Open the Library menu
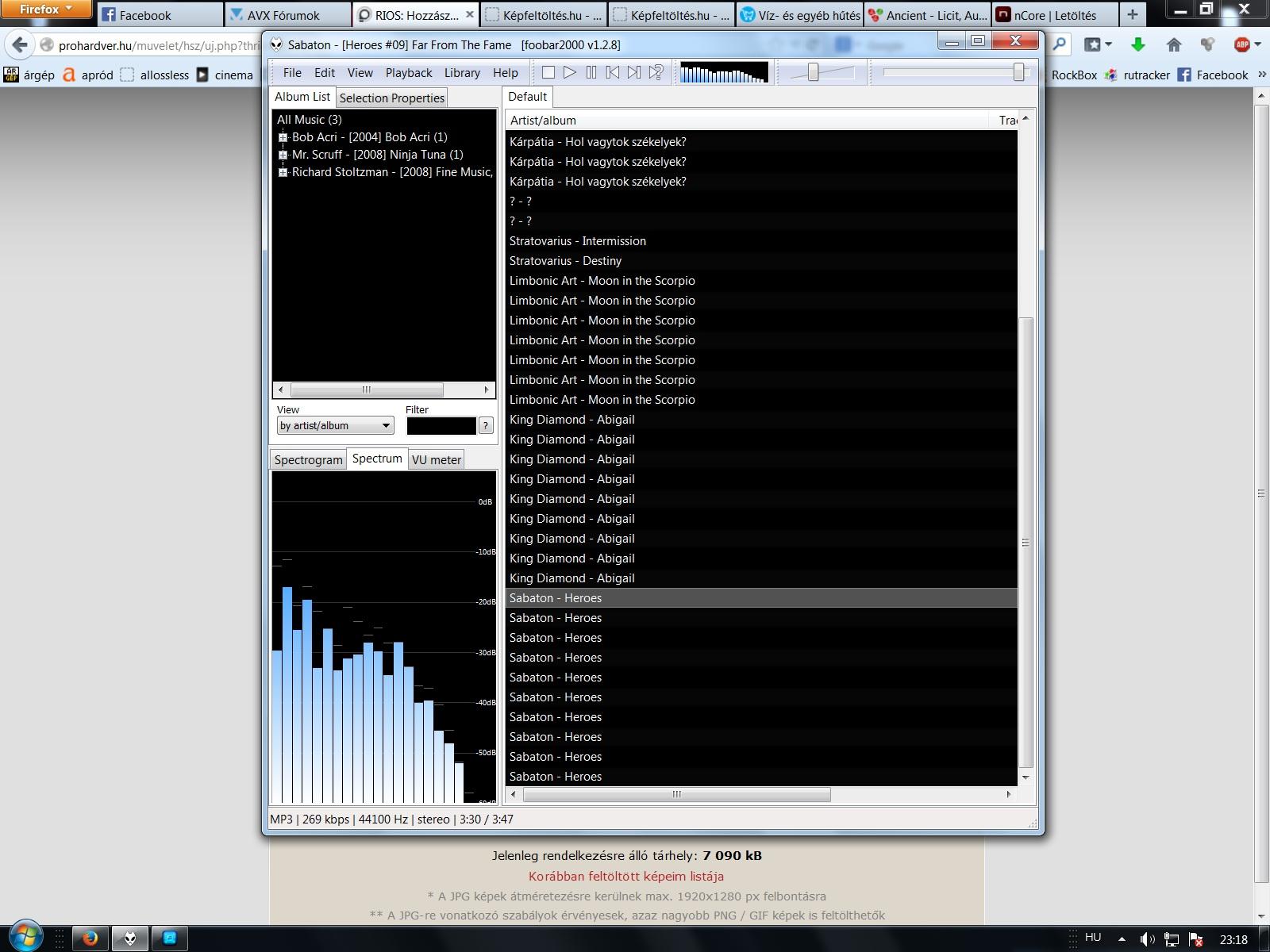 pos(462,72)
